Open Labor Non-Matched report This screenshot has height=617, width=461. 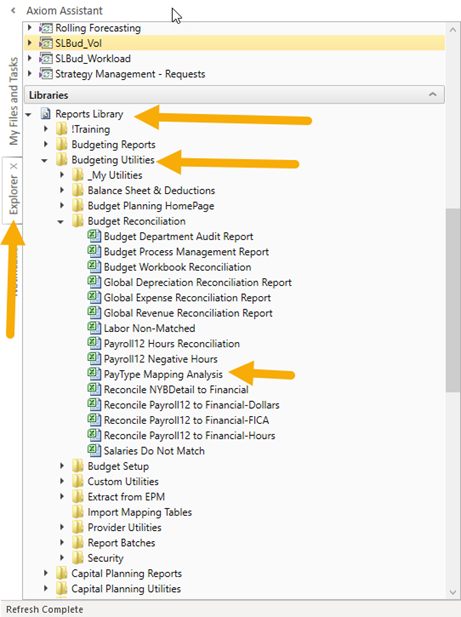coord(149,328)
